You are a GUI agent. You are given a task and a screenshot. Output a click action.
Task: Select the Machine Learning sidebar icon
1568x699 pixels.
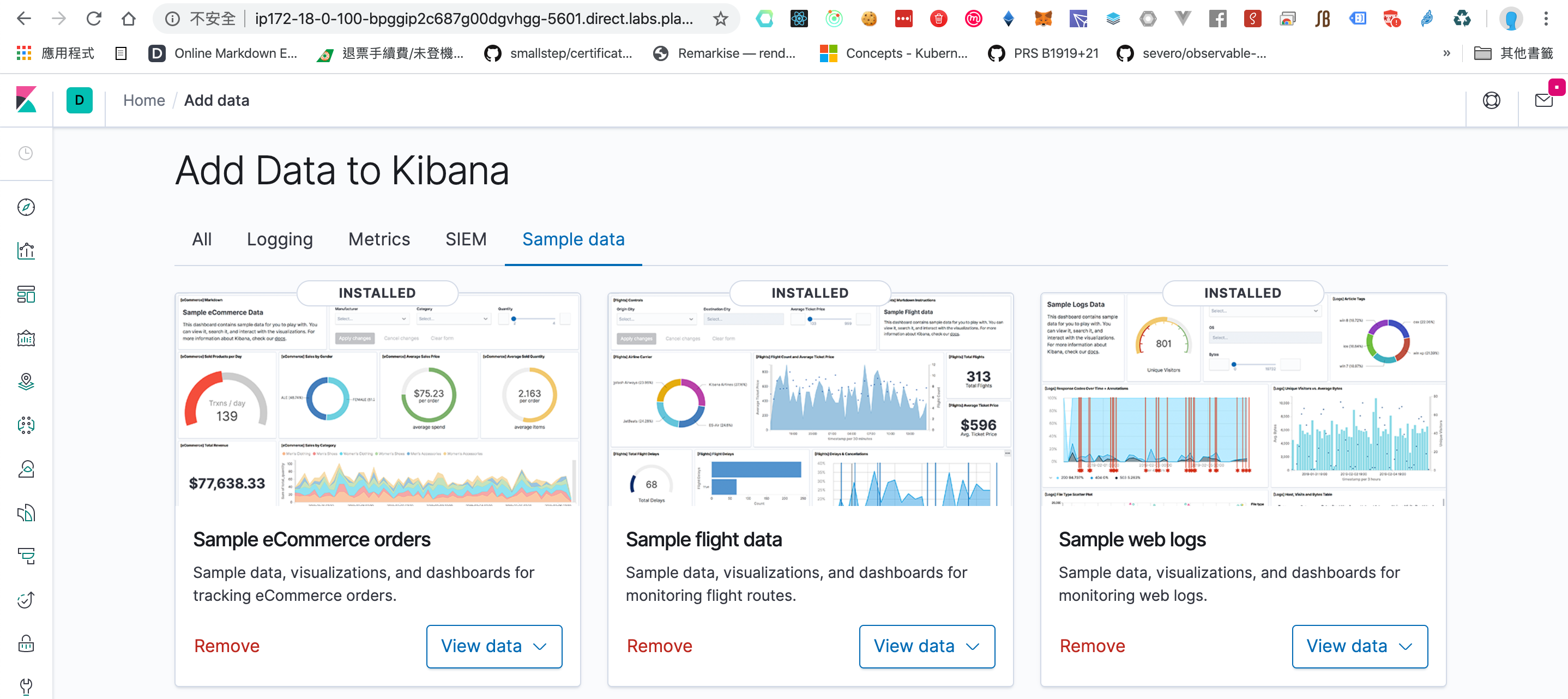(26, 426)
